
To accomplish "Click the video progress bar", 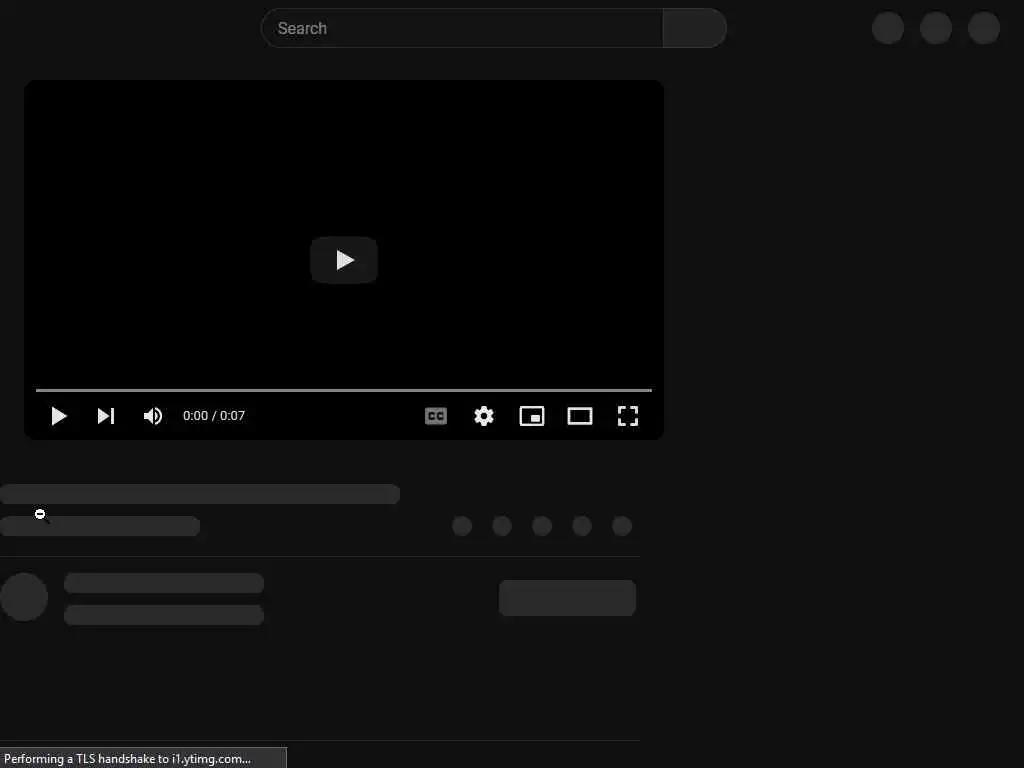I will [344, 390].
